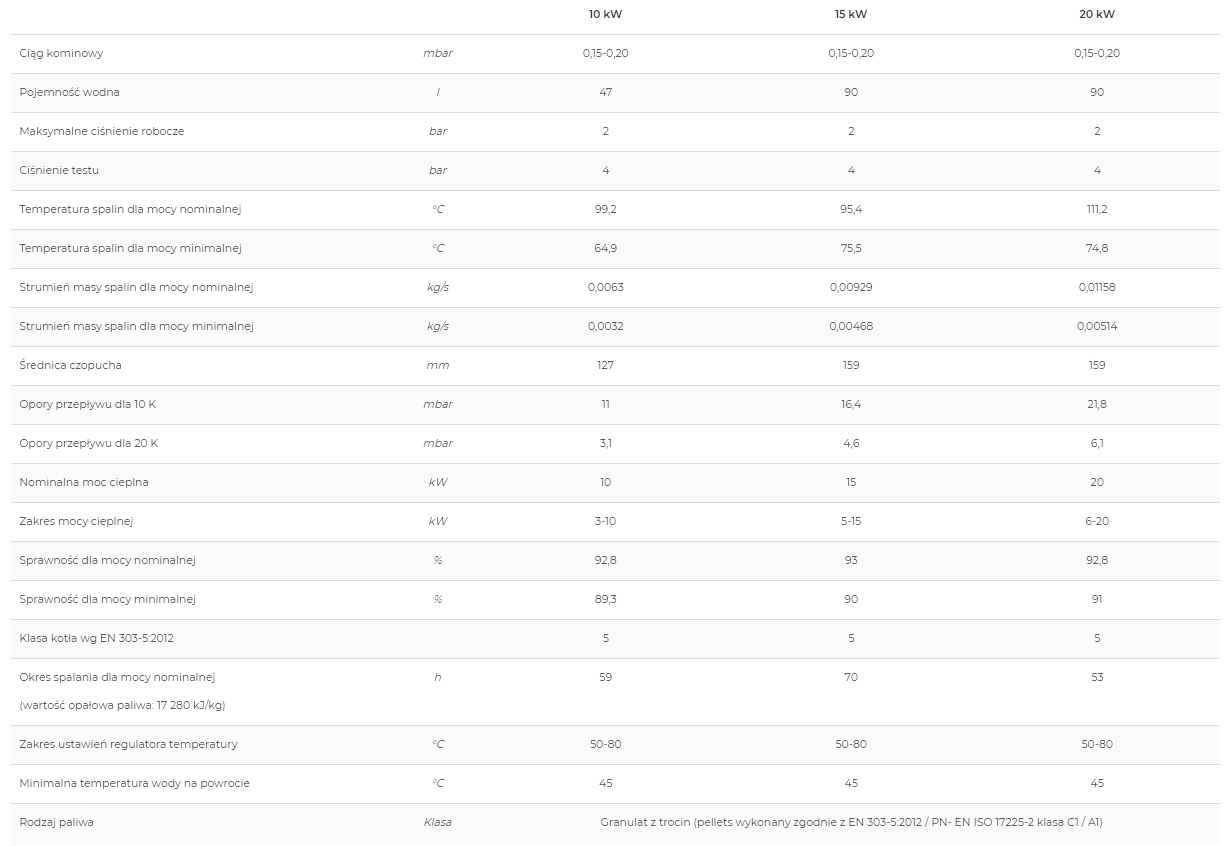Image resolution: width=1224 pixels, height=846 pixels.
Task: Click the Ciśnienie testu row label
Action: [x=59, y=170]
